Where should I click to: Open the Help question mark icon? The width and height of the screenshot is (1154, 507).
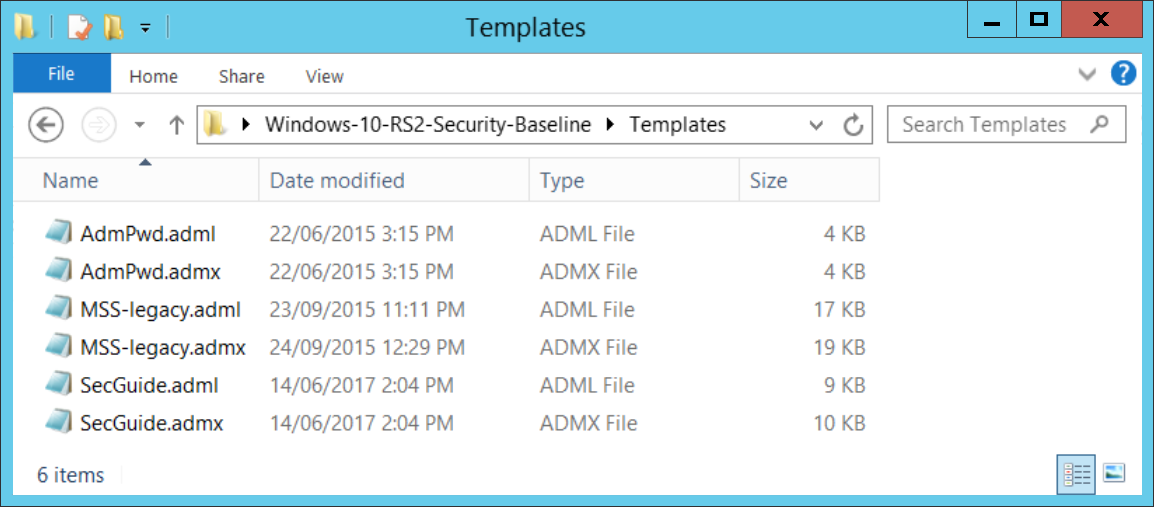1124,74
